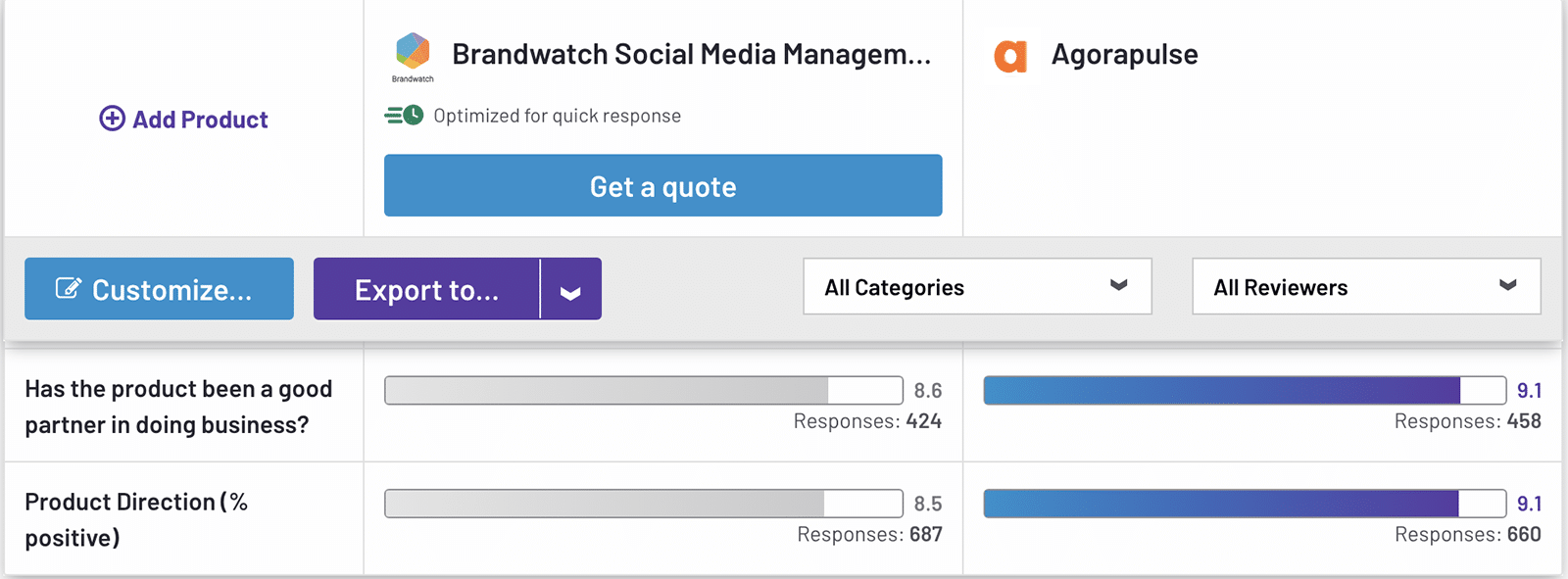Image resolution: width=1568 pixels, height=579 pixels.
Task: Click Agorapulse good partner 9.1 score
Action: pos(1529,390)
